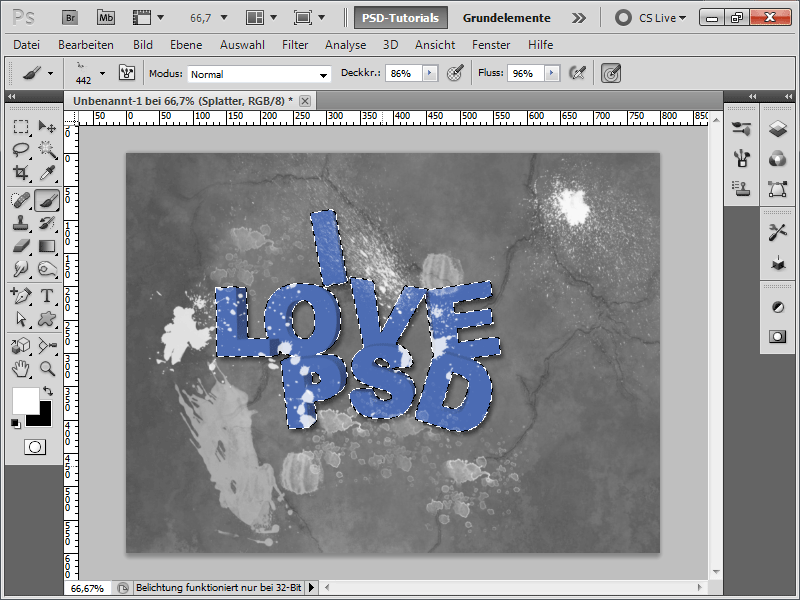
Task: Reset default foreground and background colors
Action: point(16,423)
